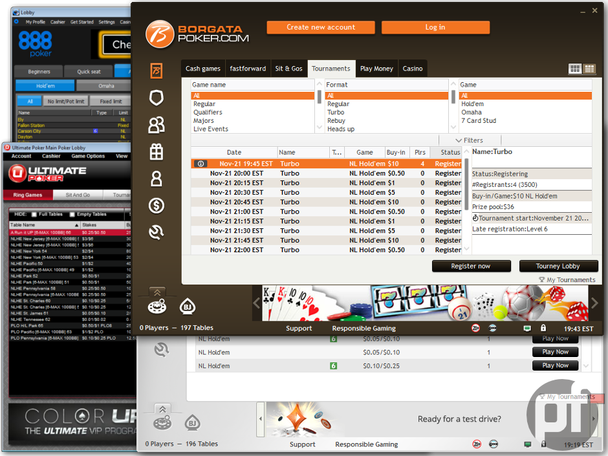The image size is (608, 456).
Task: Open the Borgata logo sidebar icon
Action: pyautogui.click(x=156, y=71)
